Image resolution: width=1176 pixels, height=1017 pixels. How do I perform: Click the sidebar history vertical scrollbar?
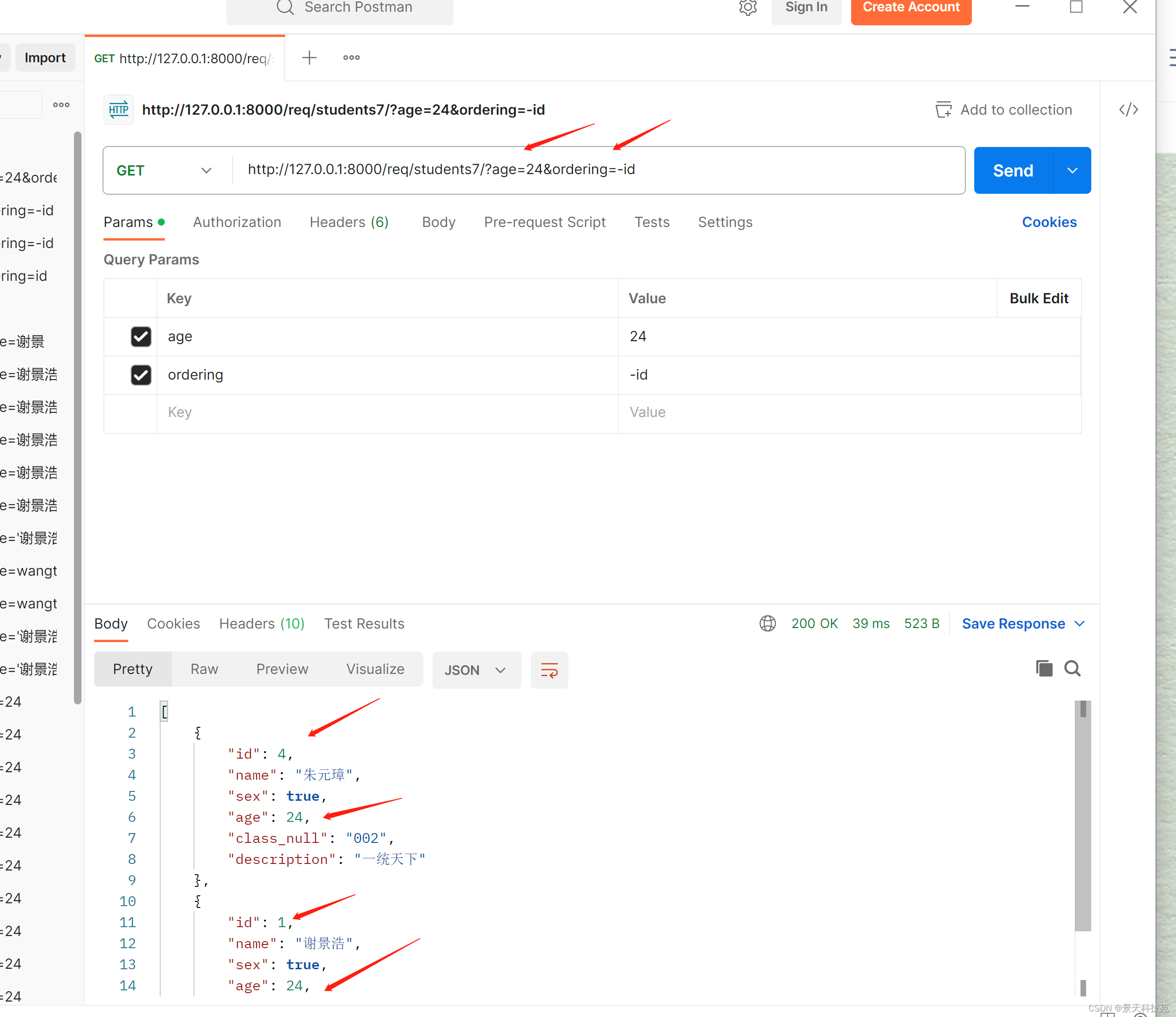[78, 417]
